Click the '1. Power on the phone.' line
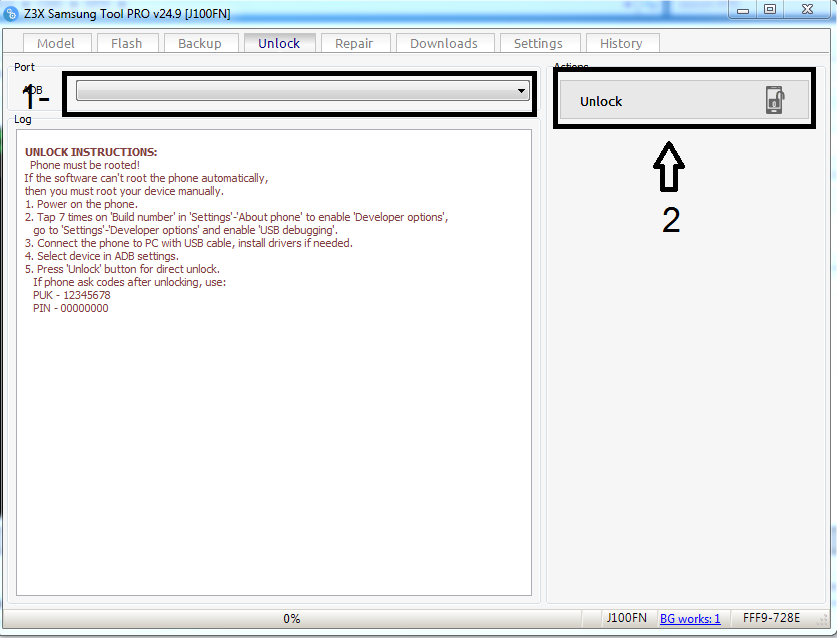The image size is (837, 638). pyautogui.click(x=81, y=204)
